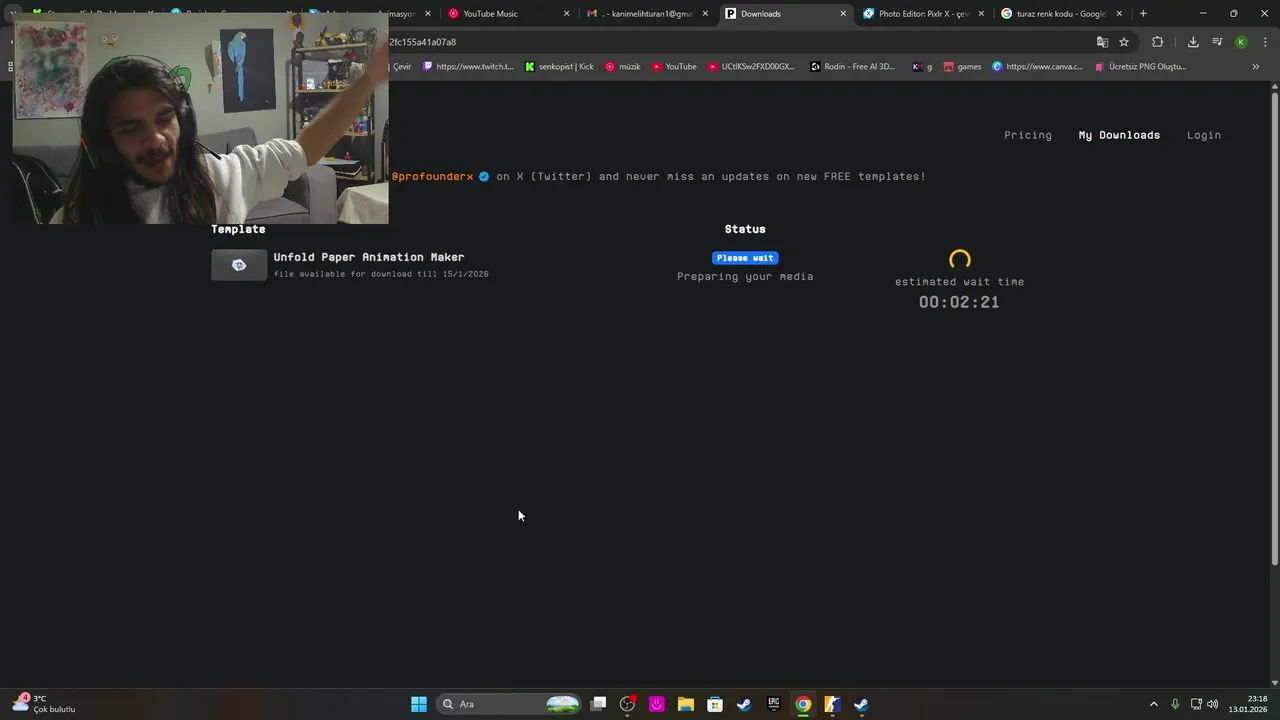Open My Downloads in site navigation
1280x720 pixels.
pos(1119,135)
